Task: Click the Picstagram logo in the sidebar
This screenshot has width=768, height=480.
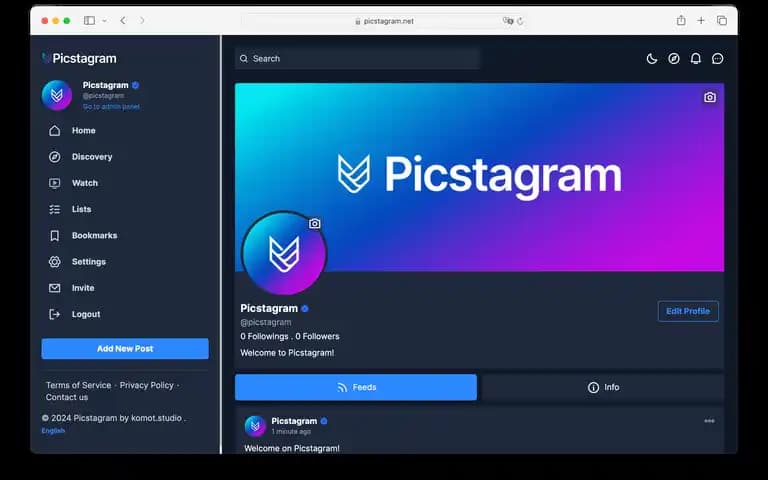Action: (79, 58)
